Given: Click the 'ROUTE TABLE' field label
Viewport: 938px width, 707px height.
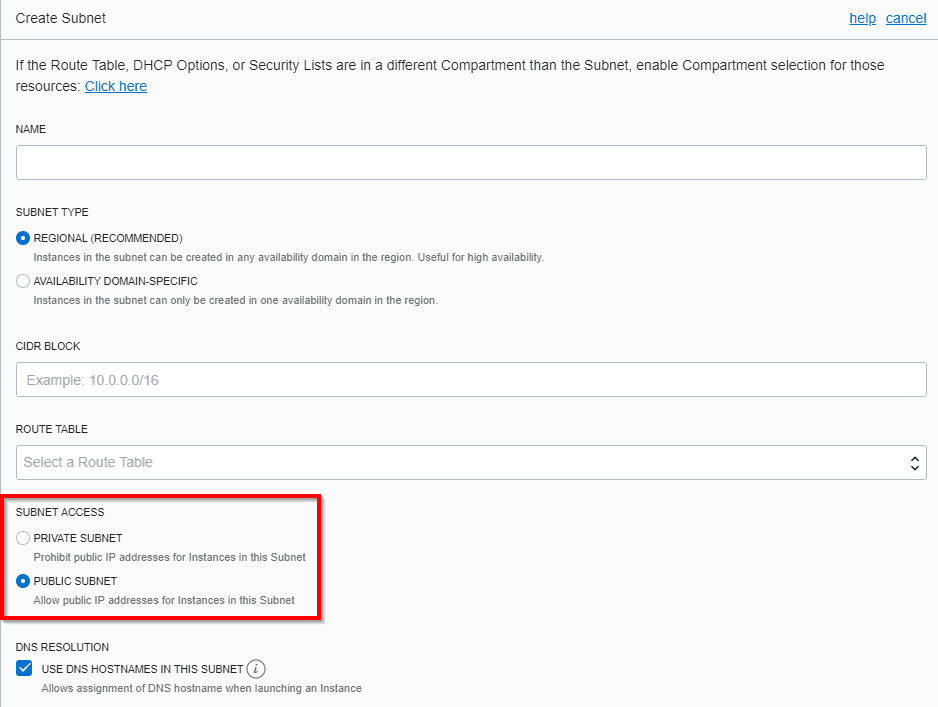Looking at the screenshot, I should point(51,429).
